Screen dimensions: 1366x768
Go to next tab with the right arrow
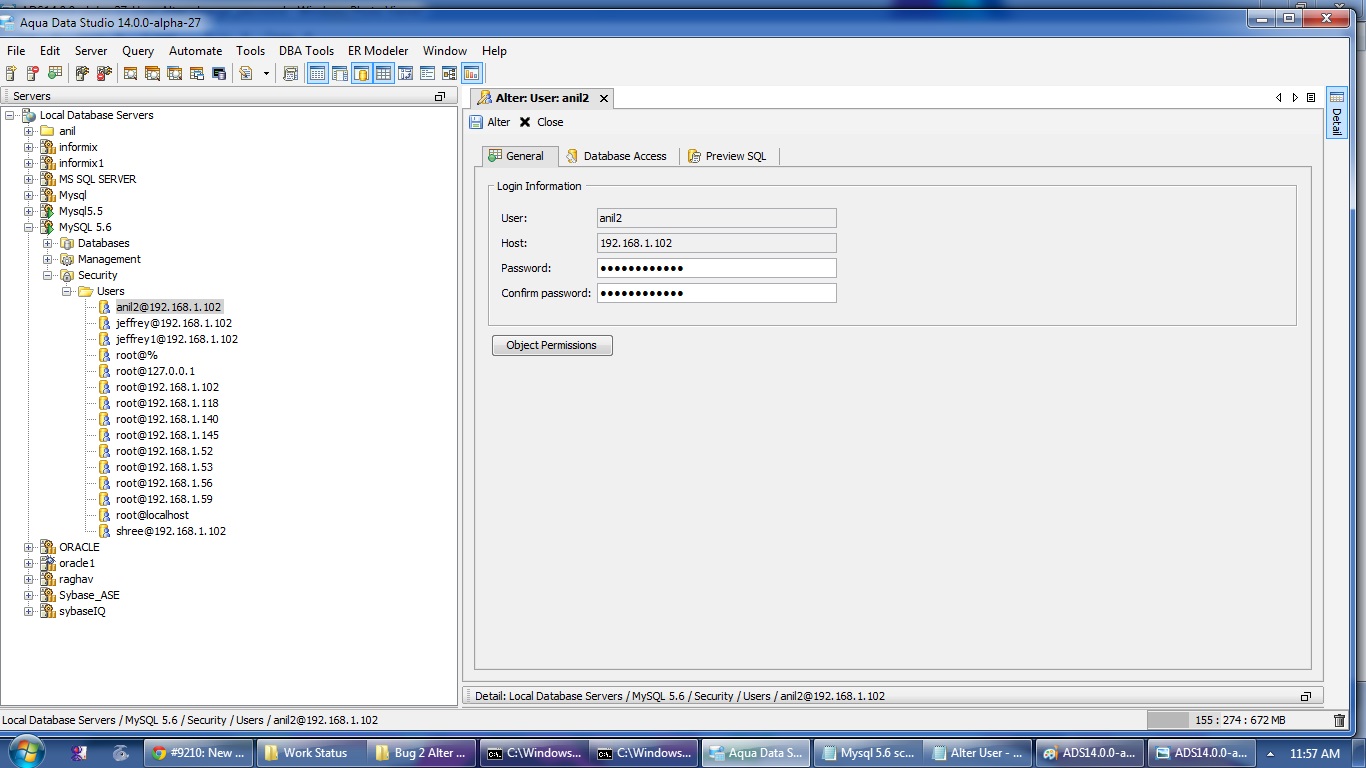[1295, 98]
